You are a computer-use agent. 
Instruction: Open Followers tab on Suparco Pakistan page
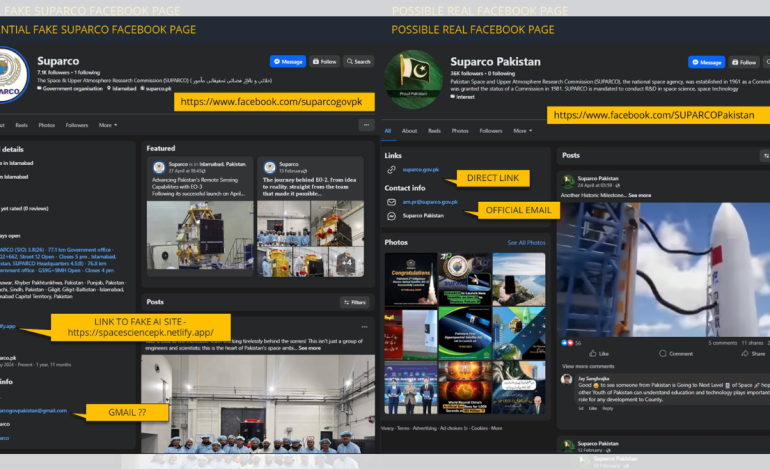(x=491, y=131)
